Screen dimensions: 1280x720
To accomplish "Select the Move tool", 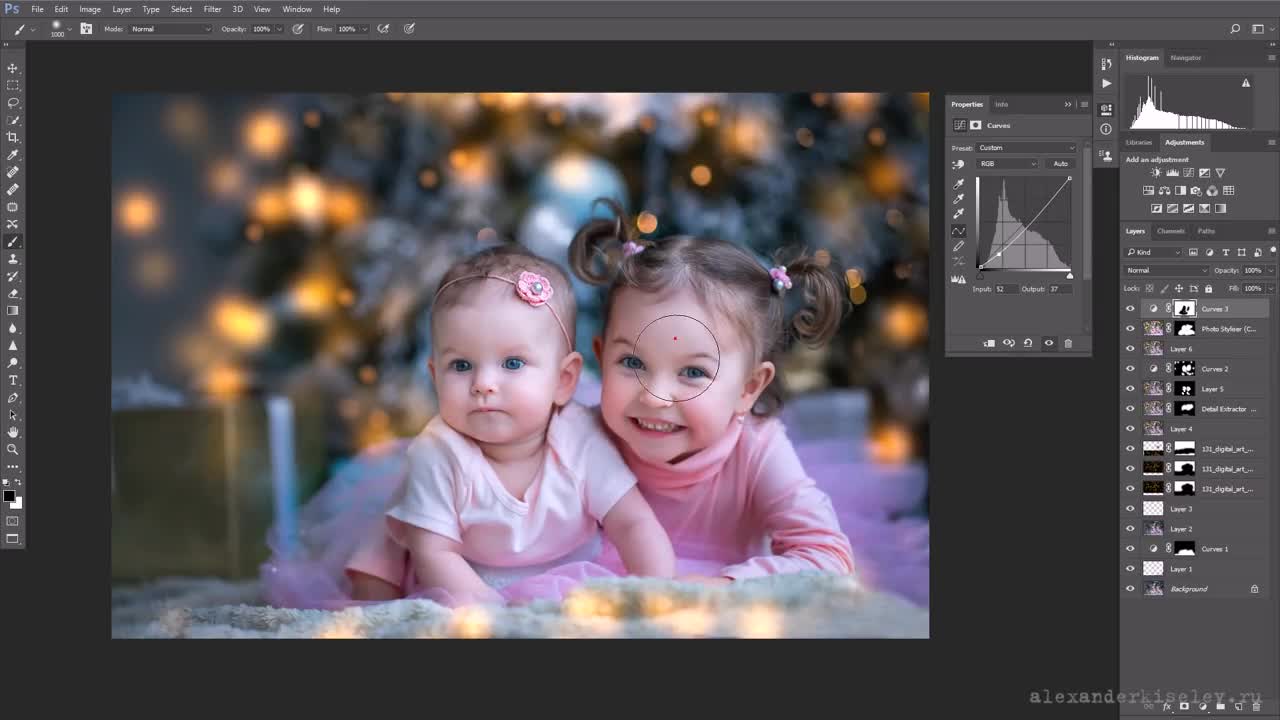I will (x=13, y=68).
